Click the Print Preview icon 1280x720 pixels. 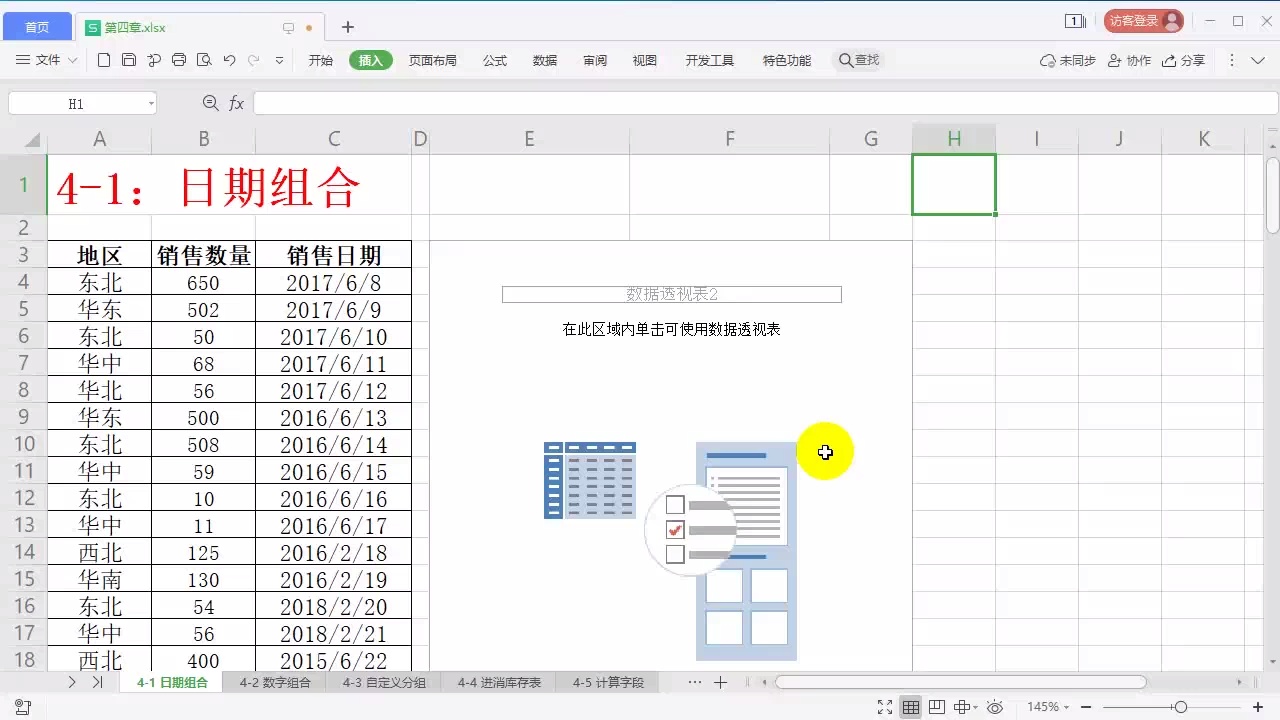click(203, 60)
